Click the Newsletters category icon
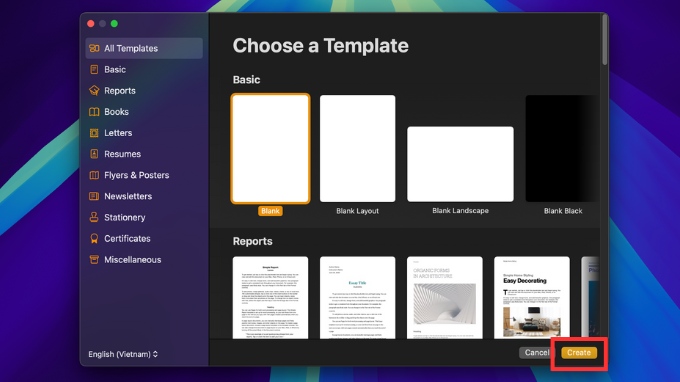 pyautogui.click(x=94, y=196)
